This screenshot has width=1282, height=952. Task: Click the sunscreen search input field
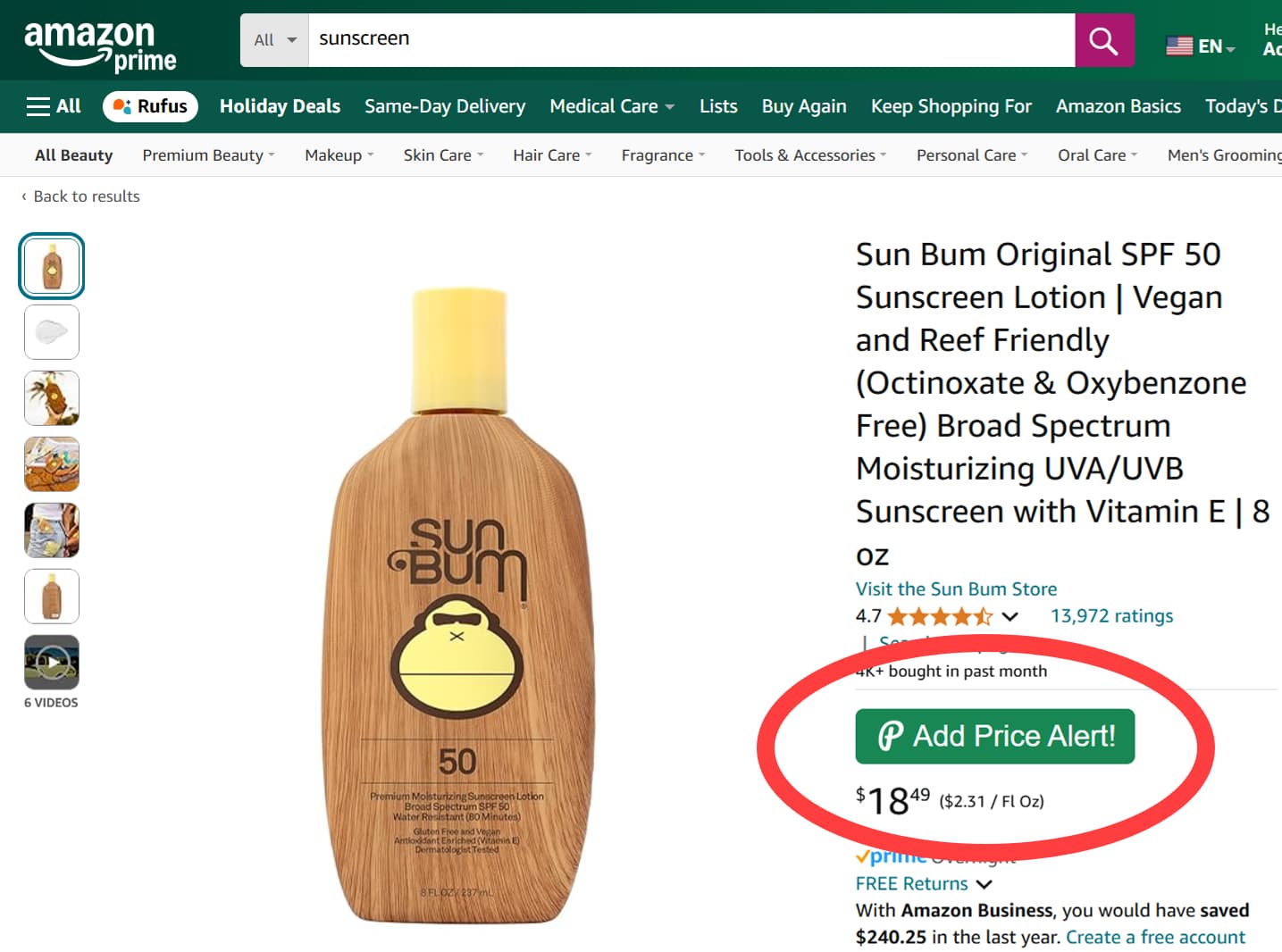pyautogui.click(x=691, y=40)
